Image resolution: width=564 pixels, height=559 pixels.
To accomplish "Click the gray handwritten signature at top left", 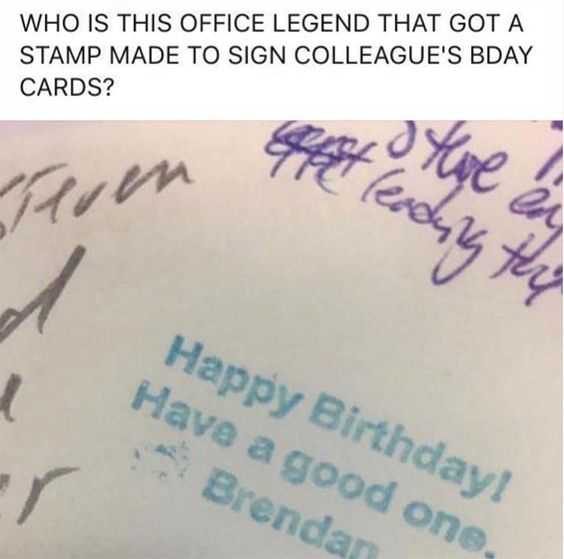I will tap(90, 191).
